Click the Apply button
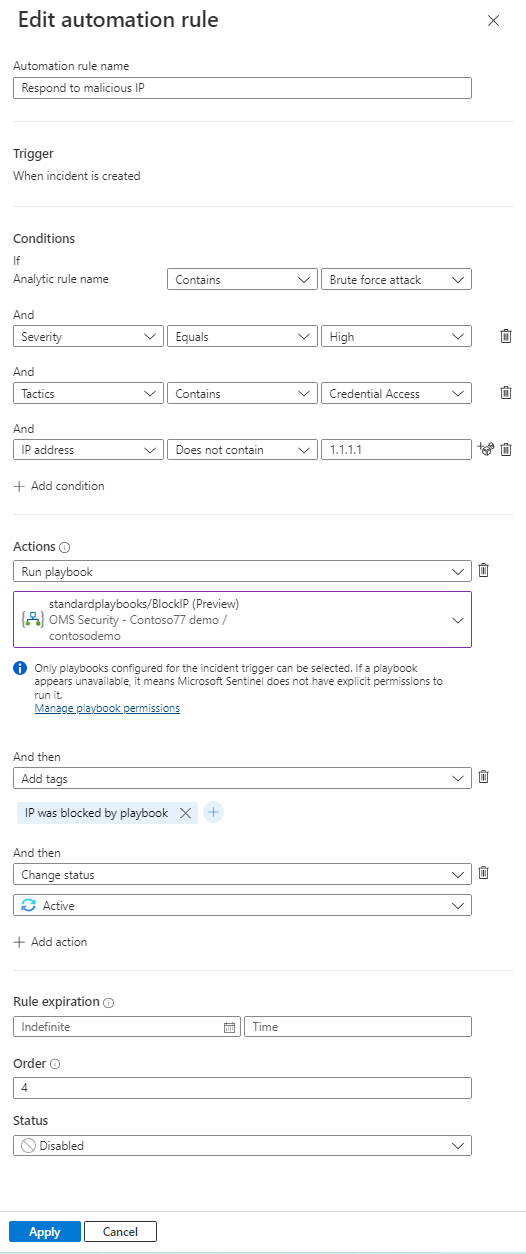This screenshot has width=526, height=1254. (45, 1232)
